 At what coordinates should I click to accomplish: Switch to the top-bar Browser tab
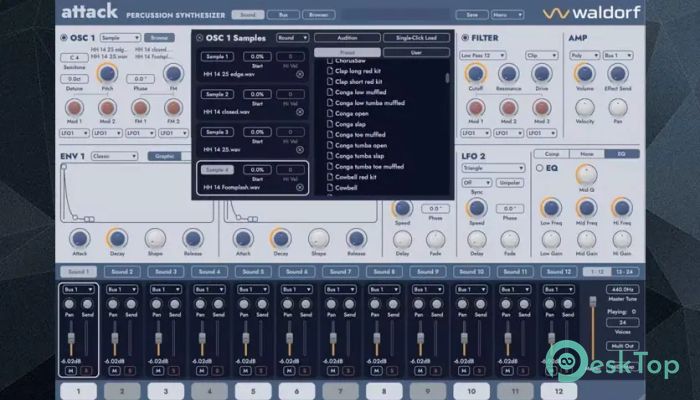(x=319, y=15)
